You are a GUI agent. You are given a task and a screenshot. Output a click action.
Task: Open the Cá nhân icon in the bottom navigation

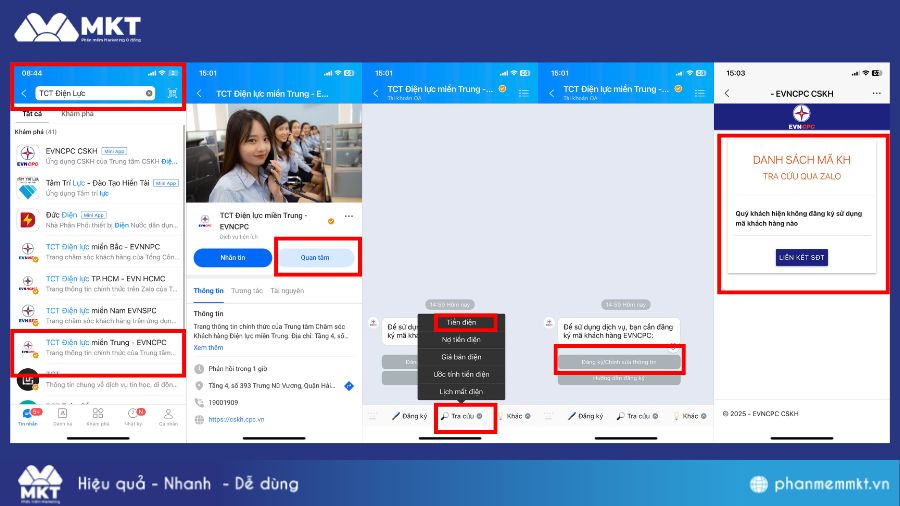[168, 417]
